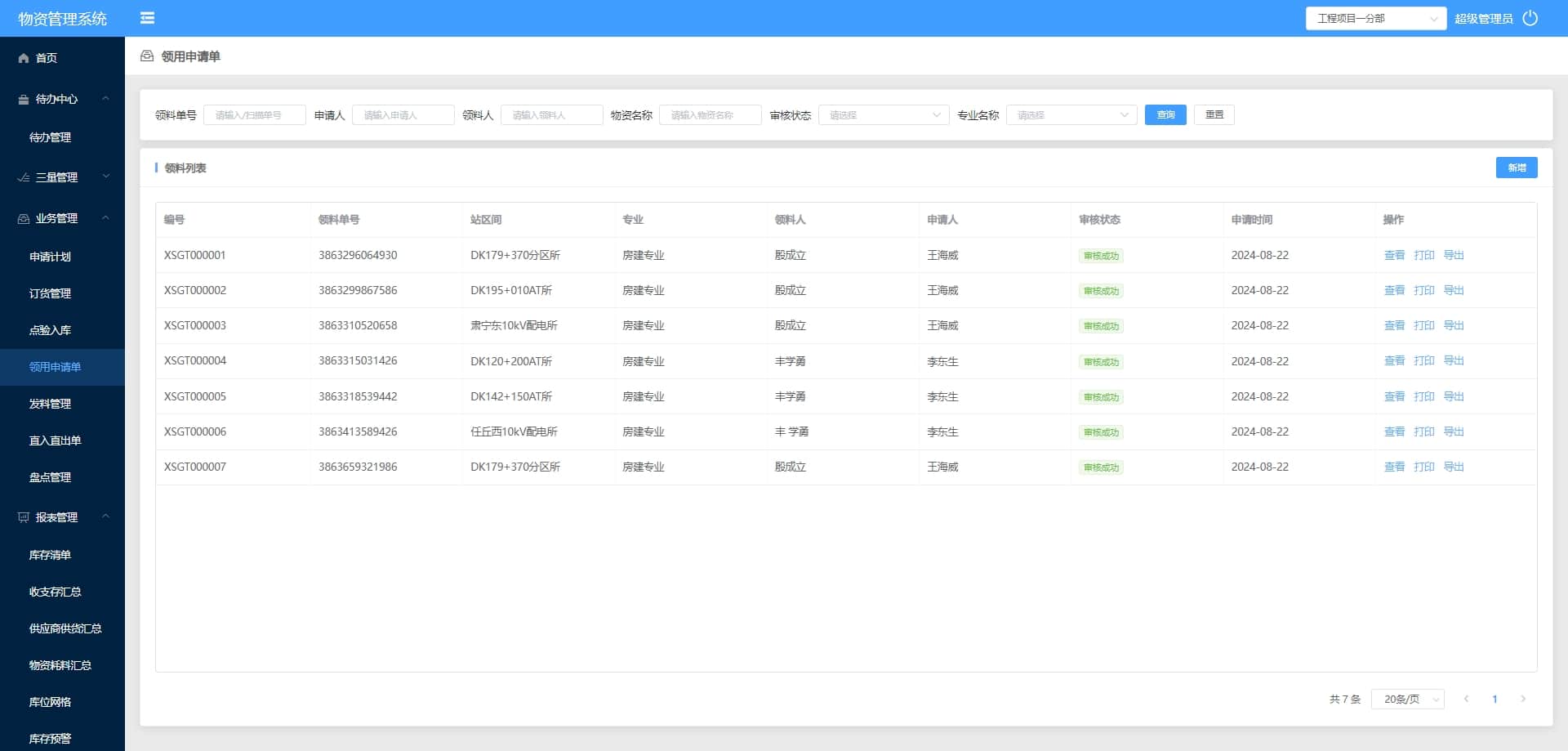Click 打印 for row XSGT000004
This screenshot has width=1568, height=751.
point(1424,360)
